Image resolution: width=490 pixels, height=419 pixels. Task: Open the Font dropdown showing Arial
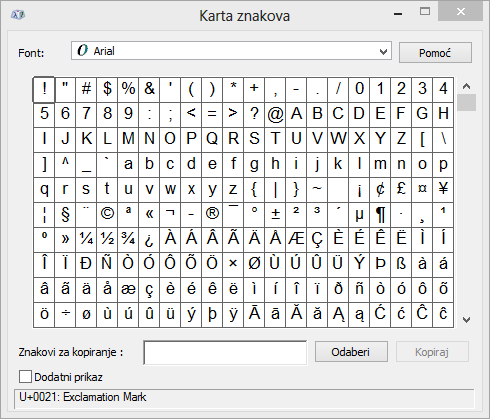(x=231, y=51)
